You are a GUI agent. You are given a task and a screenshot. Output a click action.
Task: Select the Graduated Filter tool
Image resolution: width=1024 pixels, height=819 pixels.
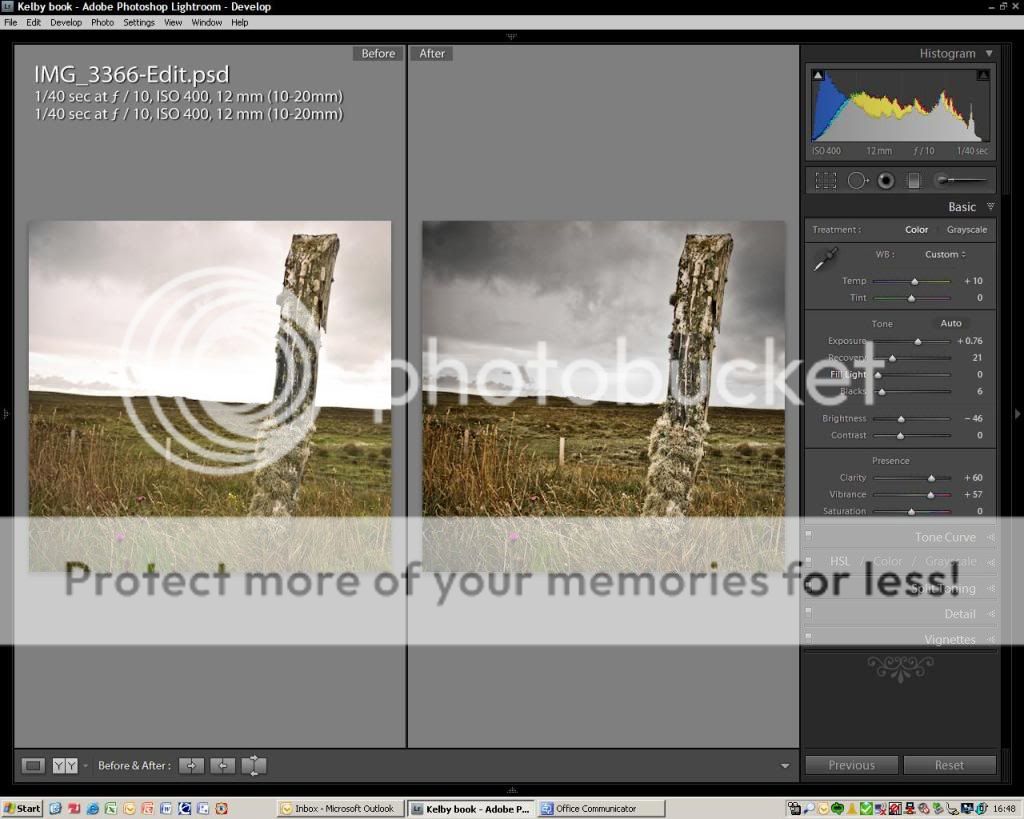pyautogui.click(x=913, y=181)
